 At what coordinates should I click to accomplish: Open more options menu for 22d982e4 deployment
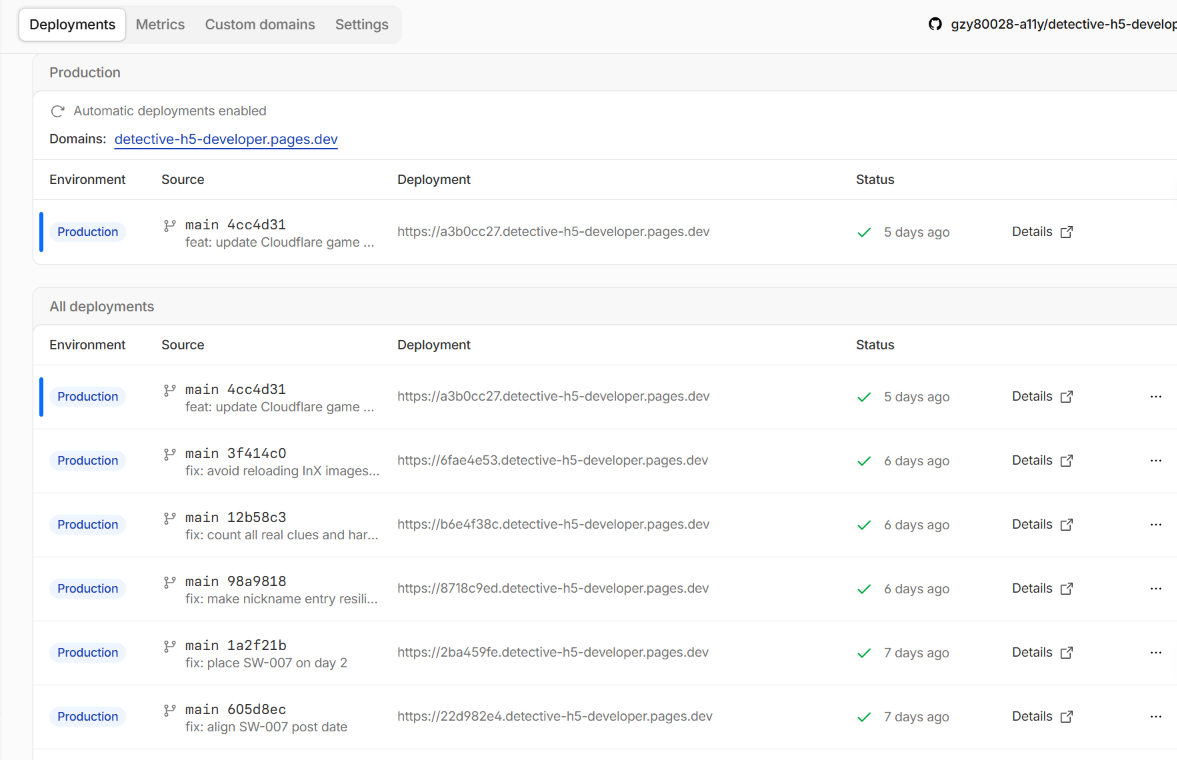point(1155,716)
